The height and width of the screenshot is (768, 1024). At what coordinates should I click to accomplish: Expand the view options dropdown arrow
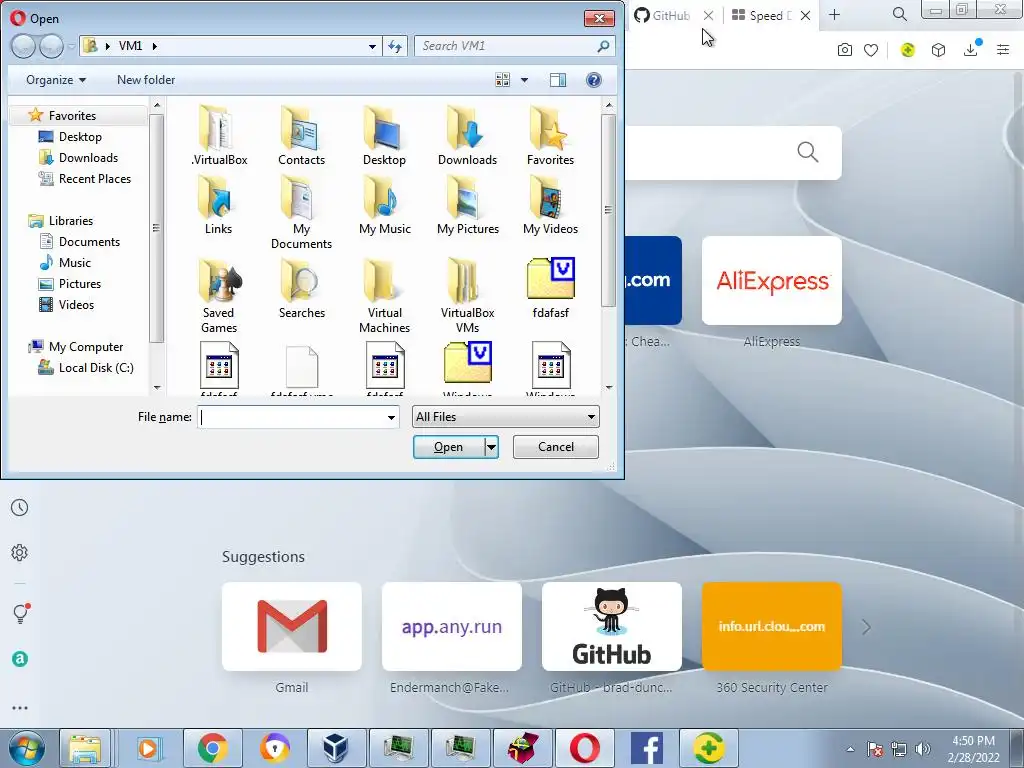click(524, 80)
